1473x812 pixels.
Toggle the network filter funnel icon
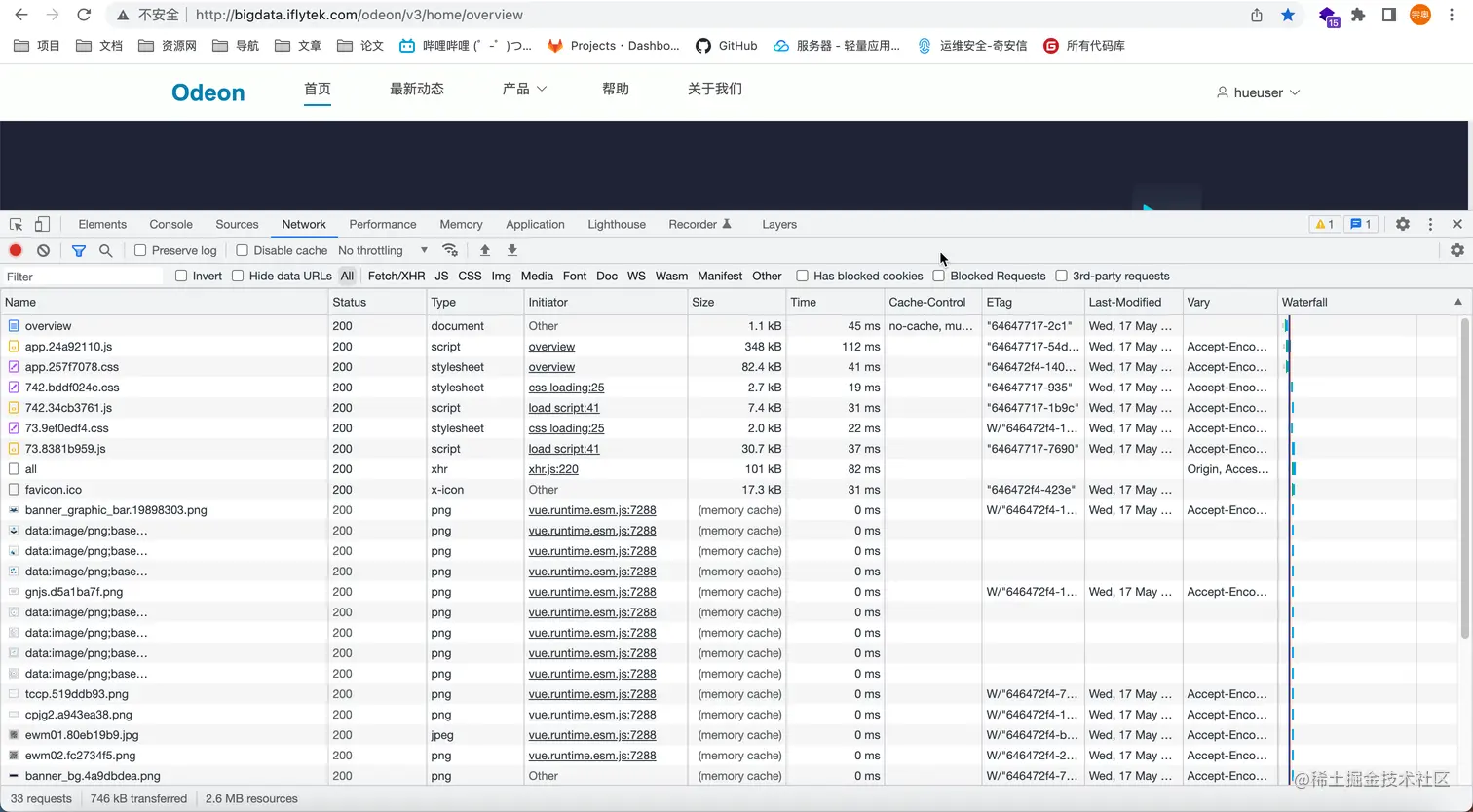(79, 250)
